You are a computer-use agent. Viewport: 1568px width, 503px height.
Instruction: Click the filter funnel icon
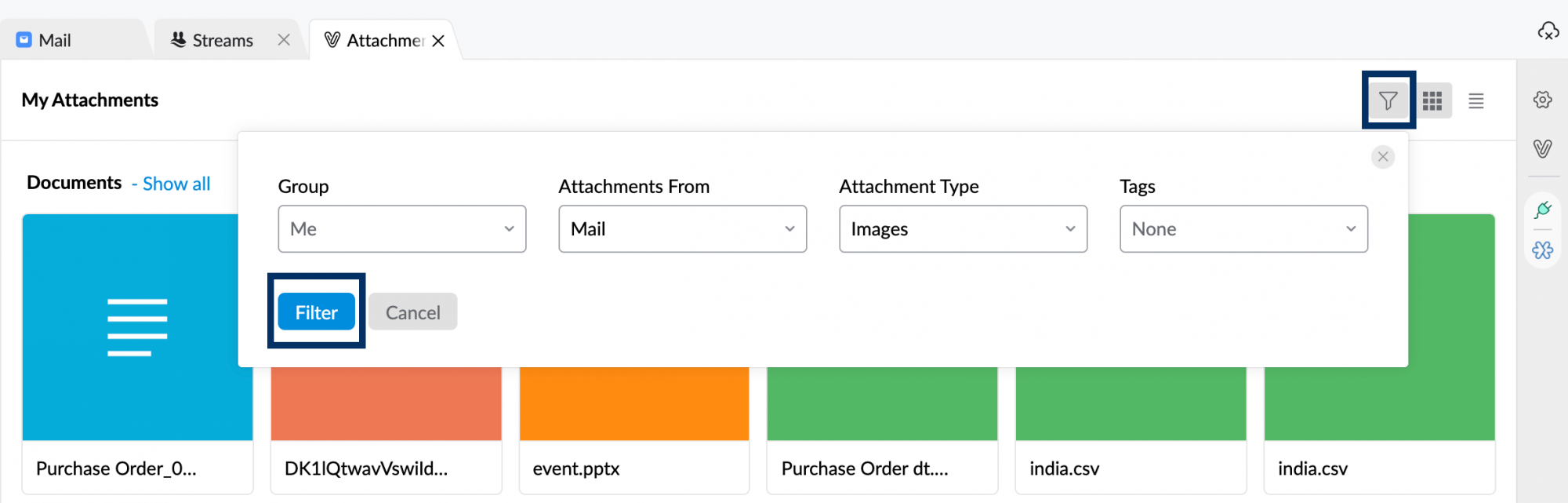1388,100
